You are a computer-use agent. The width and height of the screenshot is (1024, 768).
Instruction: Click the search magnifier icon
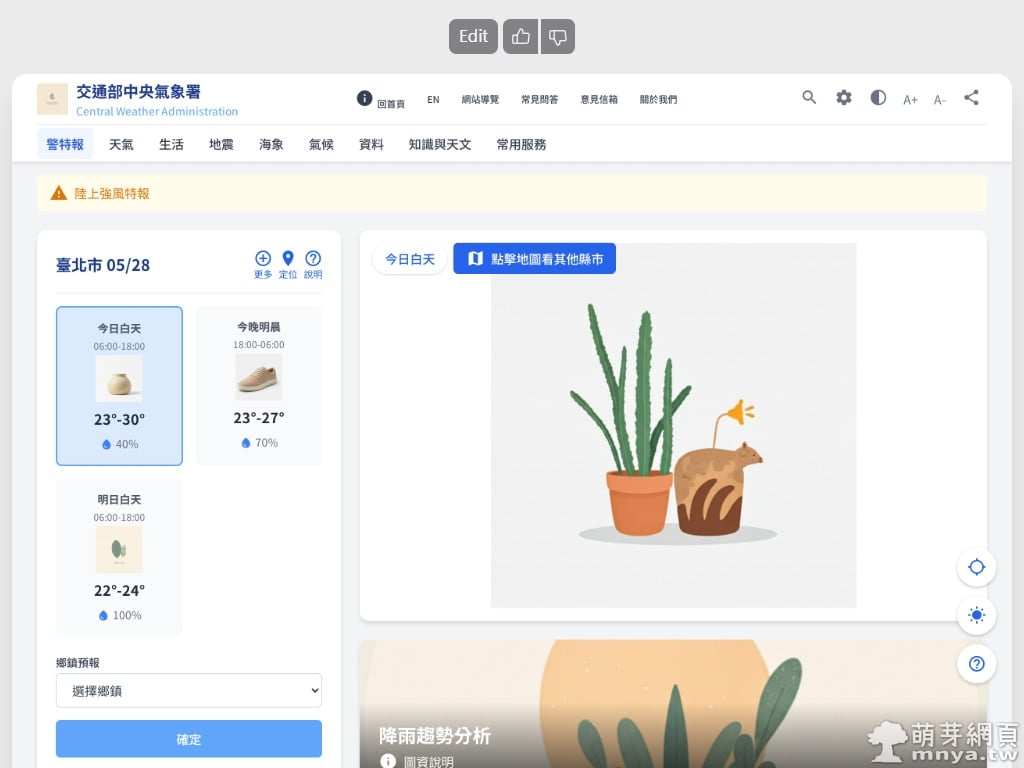click(x=809, y=98)
